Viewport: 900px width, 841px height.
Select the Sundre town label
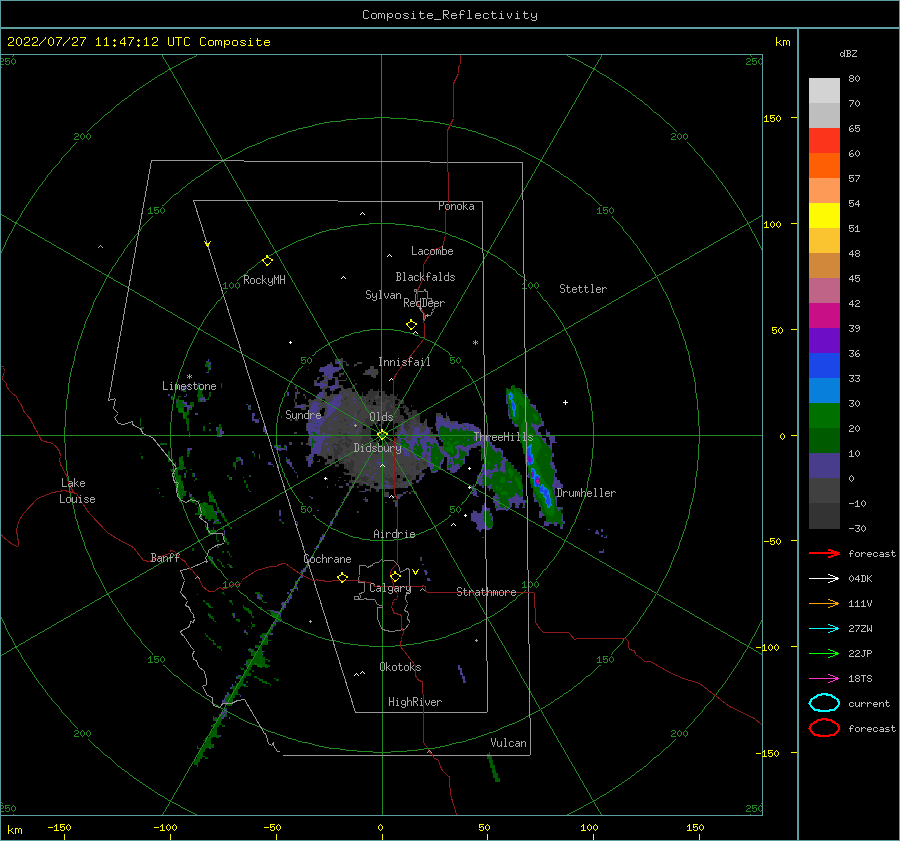coord(303,414)
